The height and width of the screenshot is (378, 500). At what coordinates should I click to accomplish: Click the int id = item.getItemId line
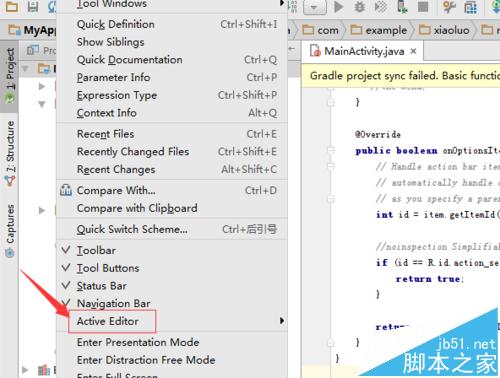click(x=438, y=215)
